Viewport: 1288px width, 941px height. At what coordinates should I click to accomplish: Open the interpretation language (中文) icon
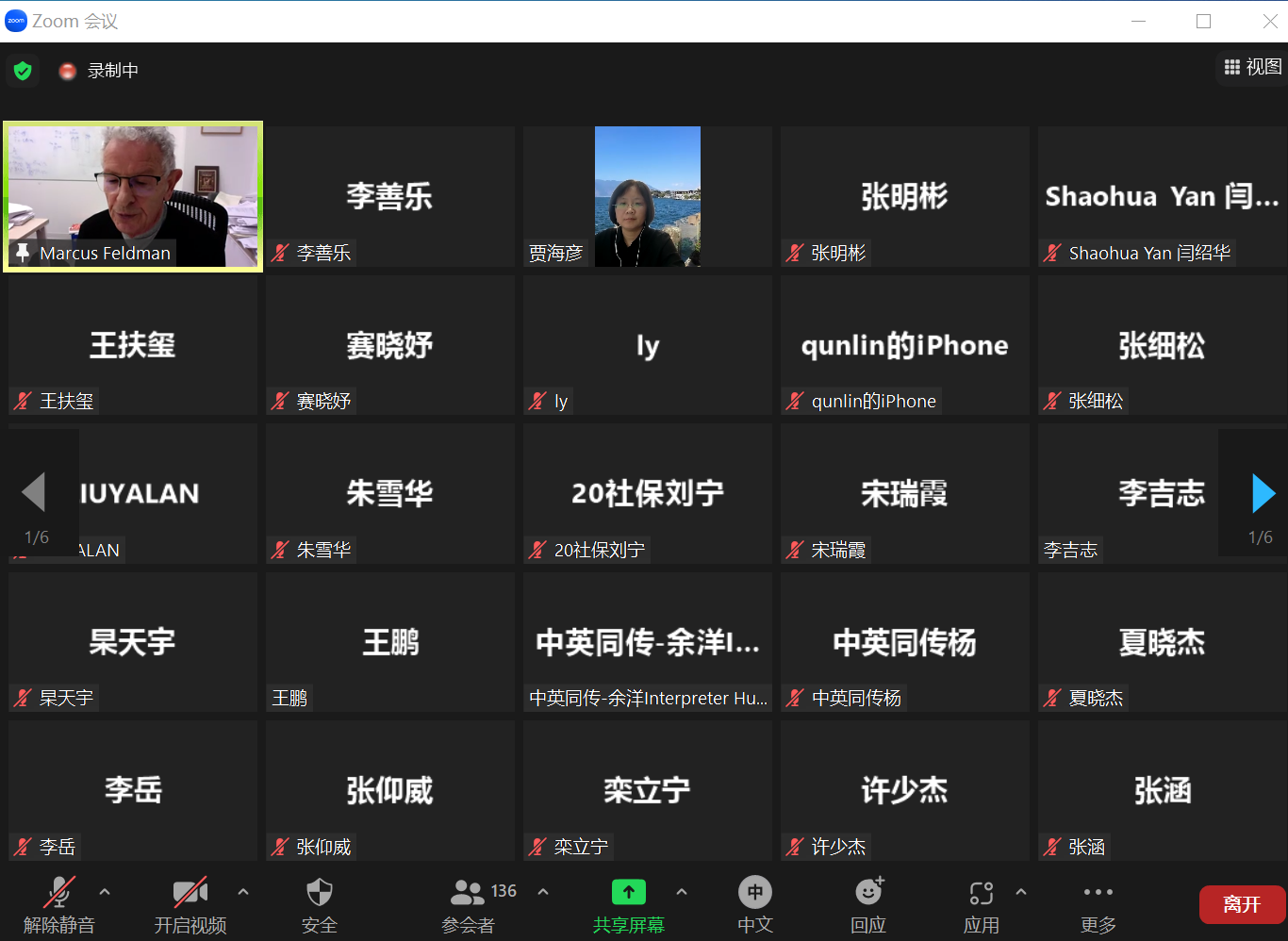coord(754,892)
